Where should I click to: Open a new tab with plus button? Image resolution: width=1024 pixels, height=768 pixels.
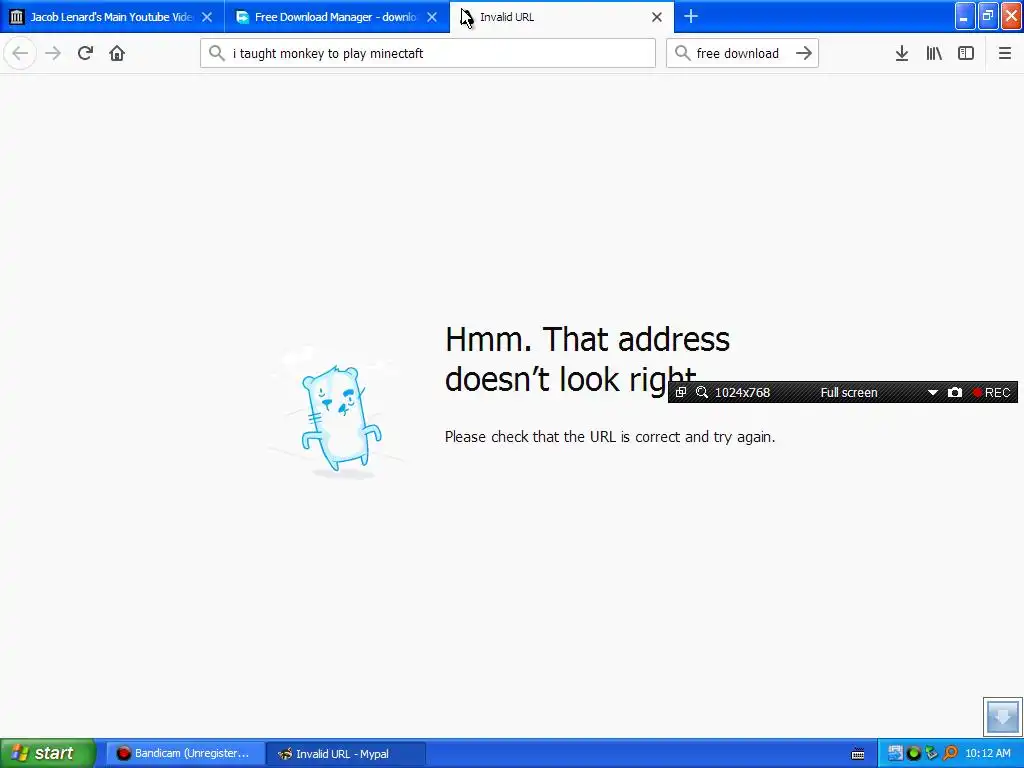[x=691, y=17]
